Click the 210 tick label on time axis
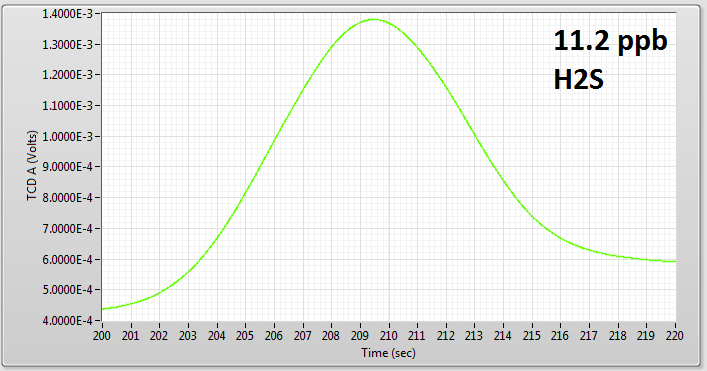Image resolution: width=707 pixels, height=371 pixels. coord(389,336)
